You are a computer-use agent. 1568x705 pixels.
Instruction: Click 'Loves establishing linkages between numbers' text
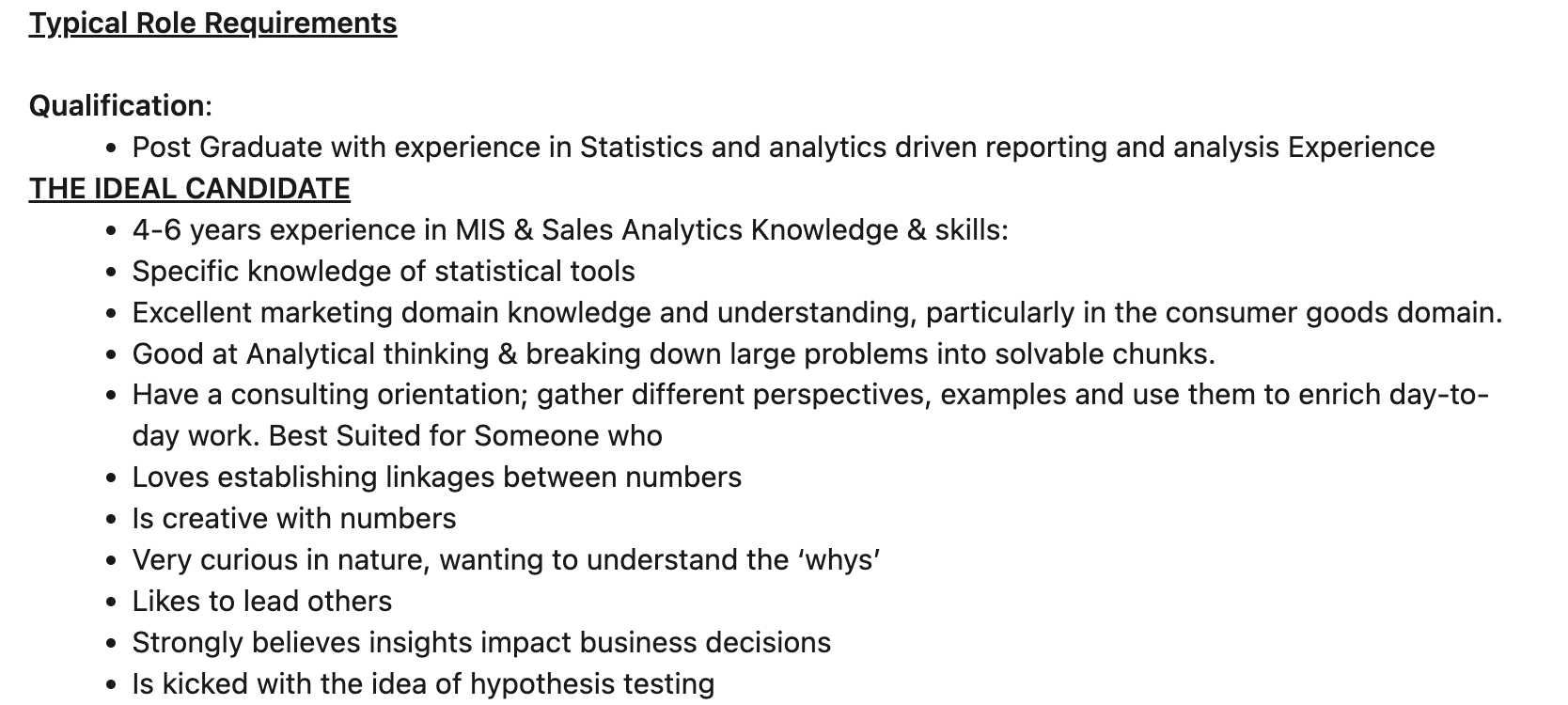point(436,477)
